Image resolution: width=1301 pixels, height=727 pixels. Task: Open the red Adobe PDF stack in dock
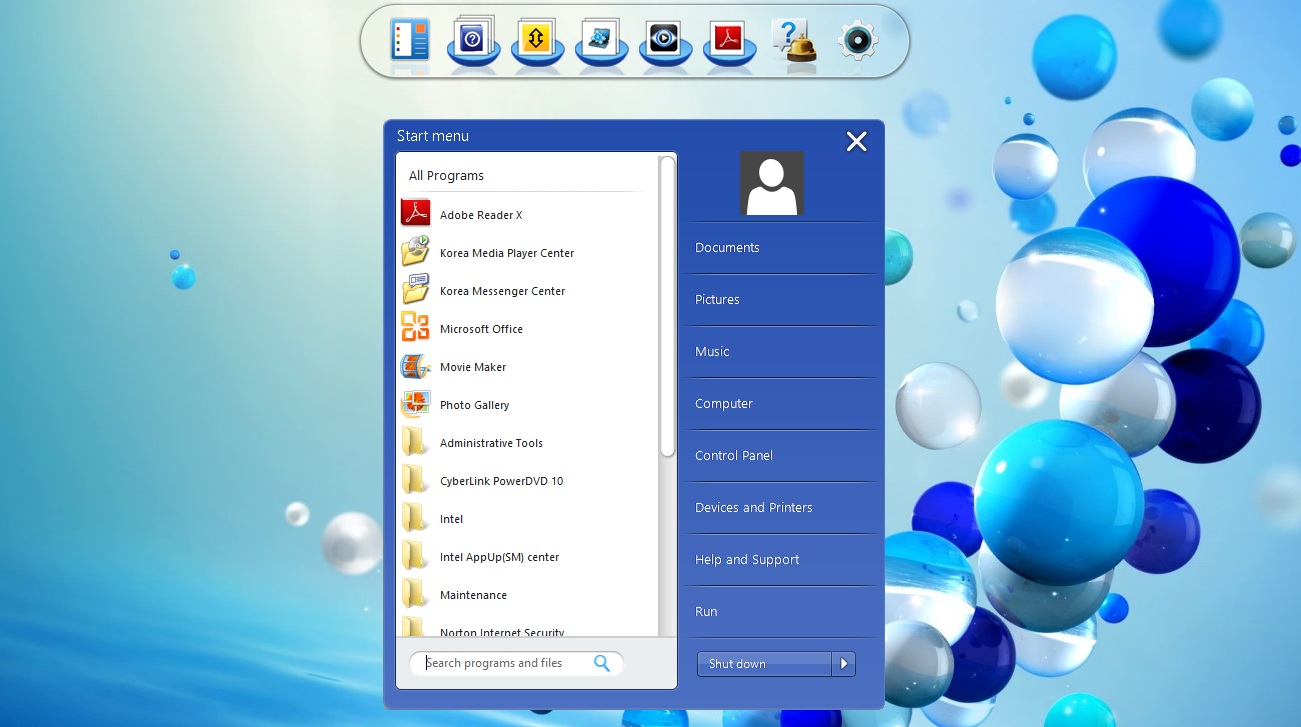pos(729,40)
